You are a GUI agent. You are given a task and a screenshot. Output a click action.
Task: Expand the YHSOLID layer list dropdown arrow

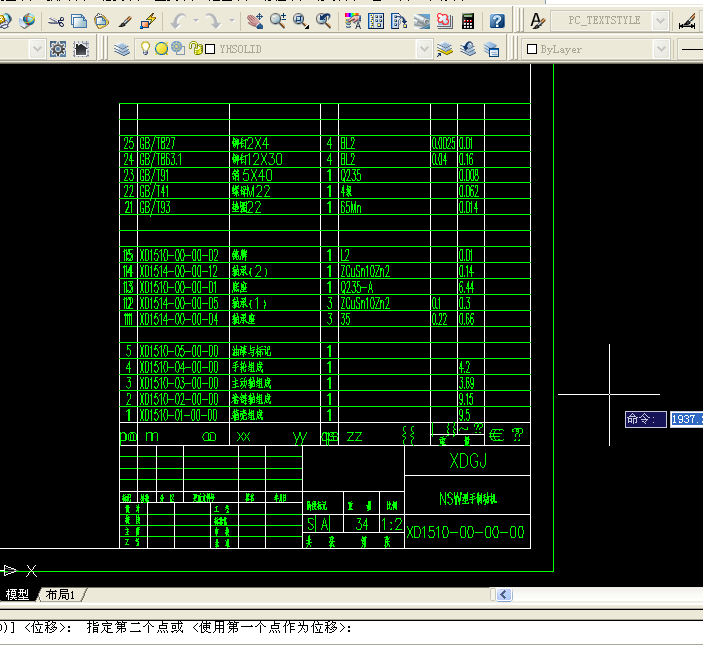click(x=424, y=49)
